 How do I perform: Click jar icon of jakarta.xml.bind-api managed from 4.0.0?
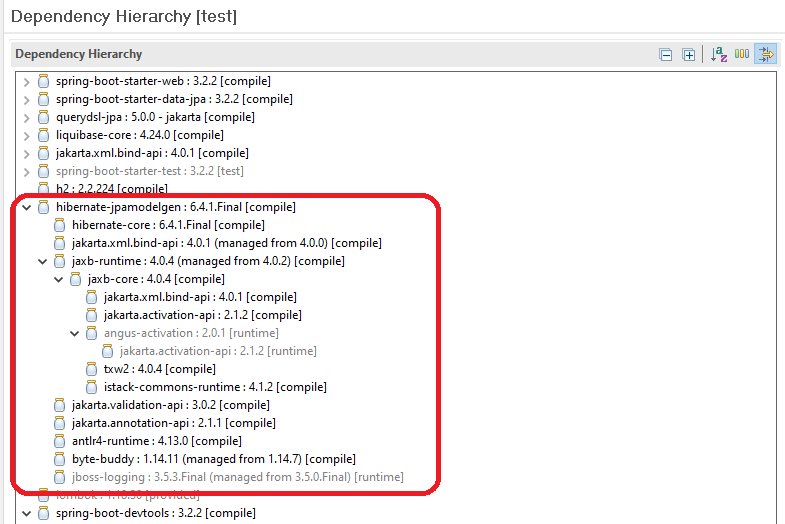point(60,243)
